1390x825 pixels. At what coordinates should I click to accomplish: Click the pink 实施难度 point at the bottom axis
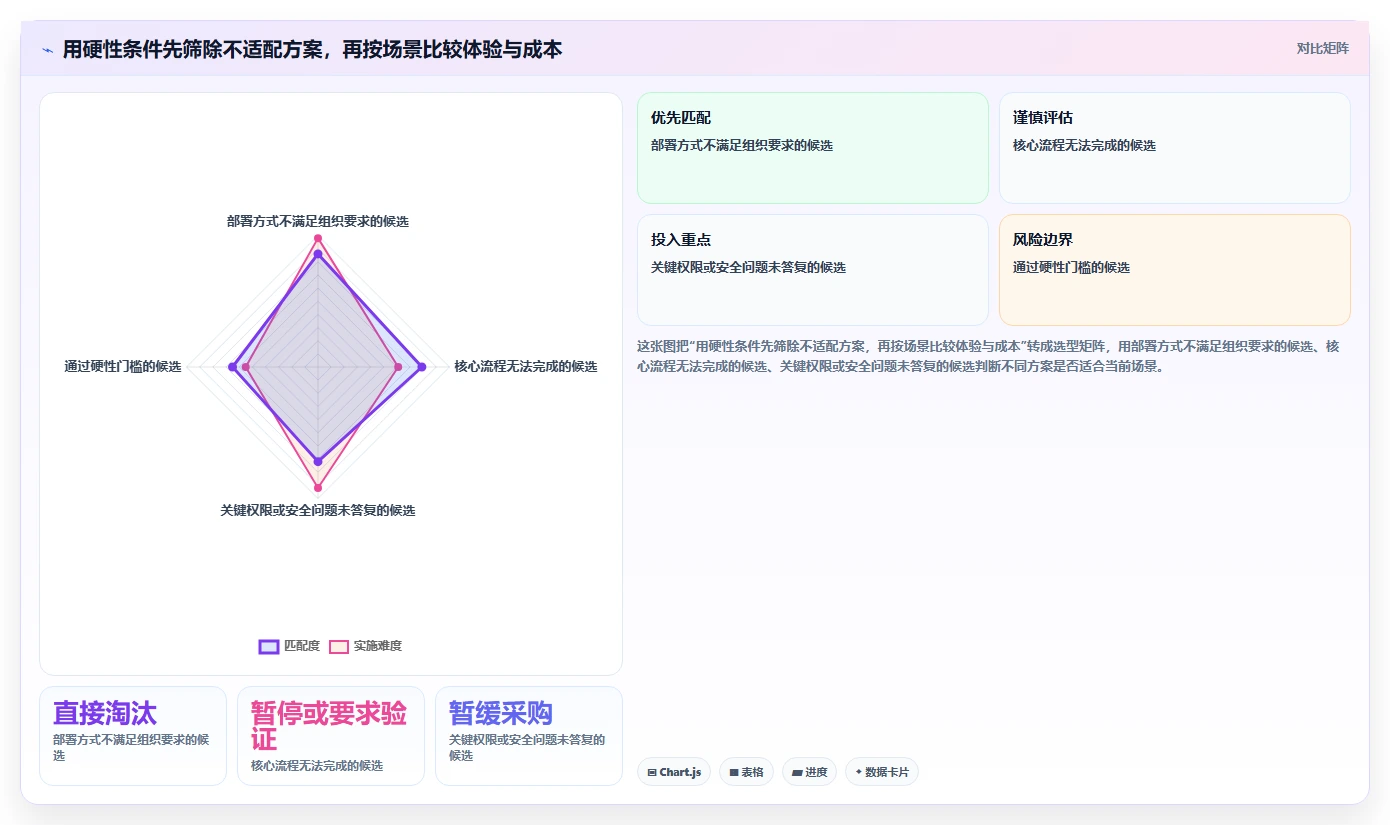coord(318,488)
